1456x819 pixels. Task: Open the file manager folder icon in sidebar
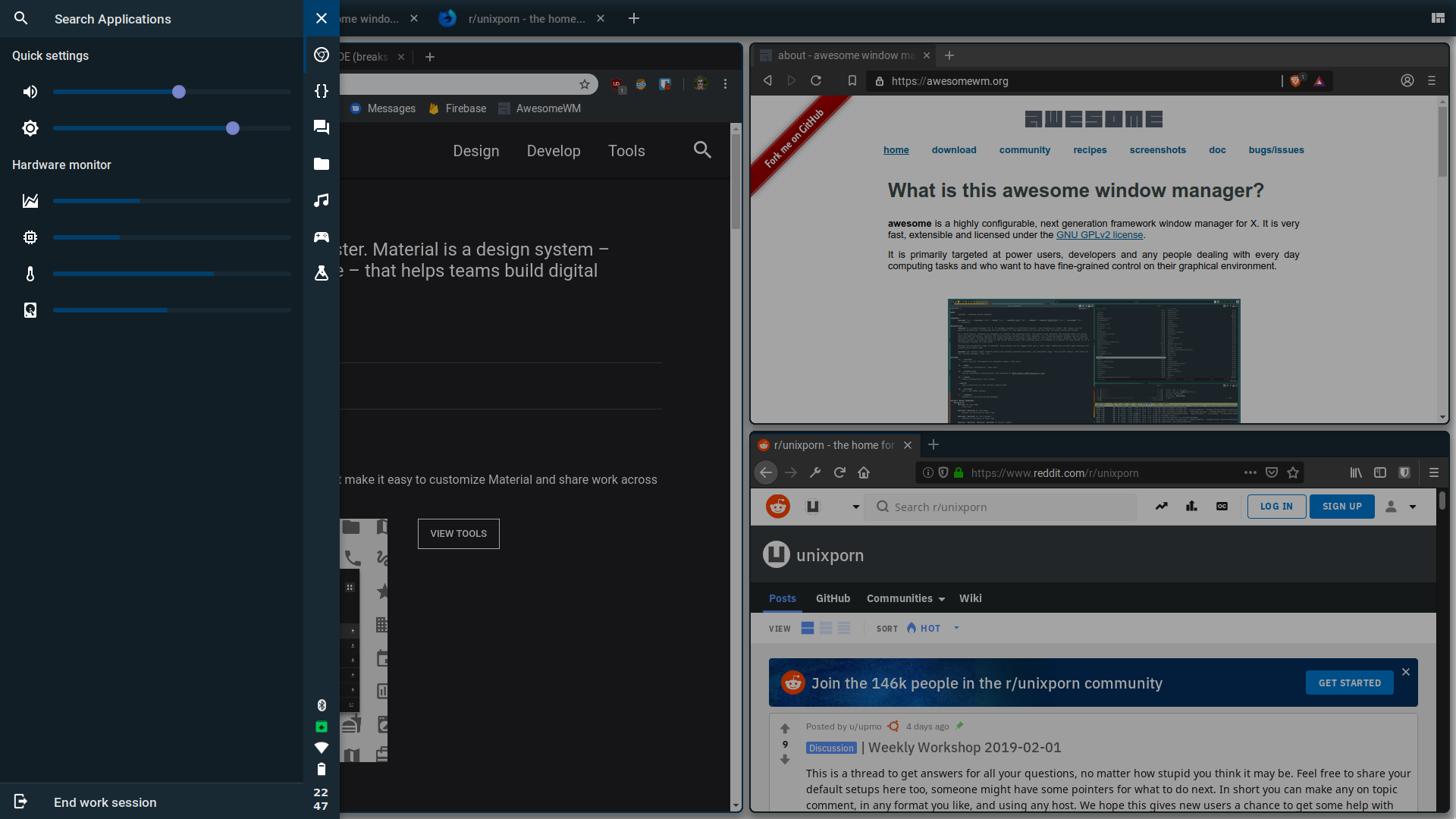coord(322,164)
